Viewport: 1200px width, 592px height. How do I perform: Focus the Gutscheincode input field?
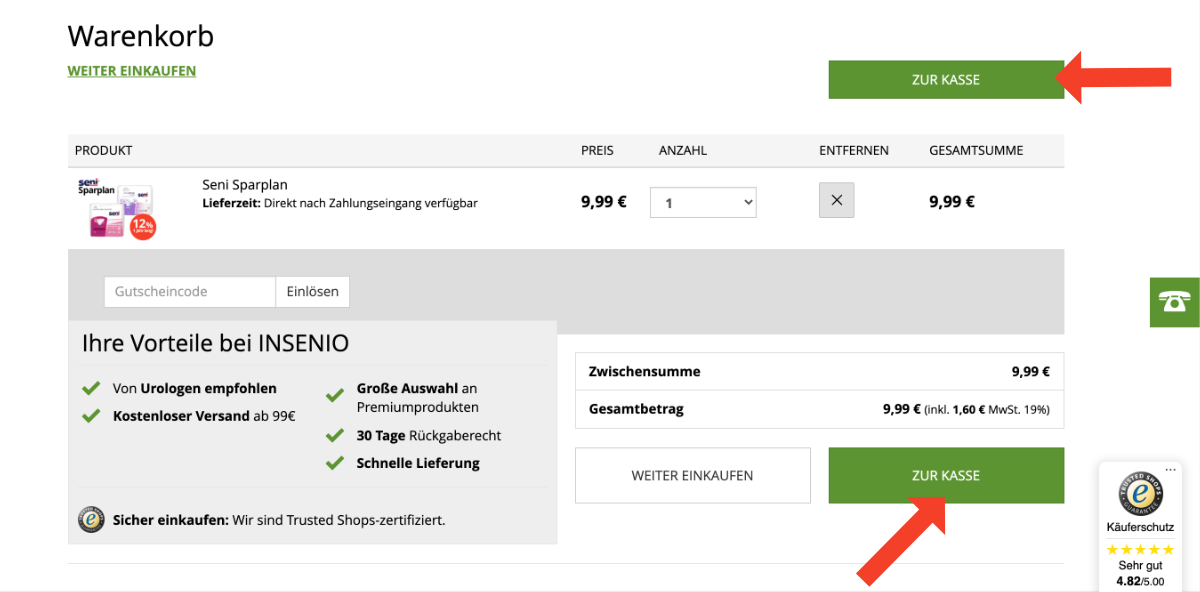click(x=189, y=292)
